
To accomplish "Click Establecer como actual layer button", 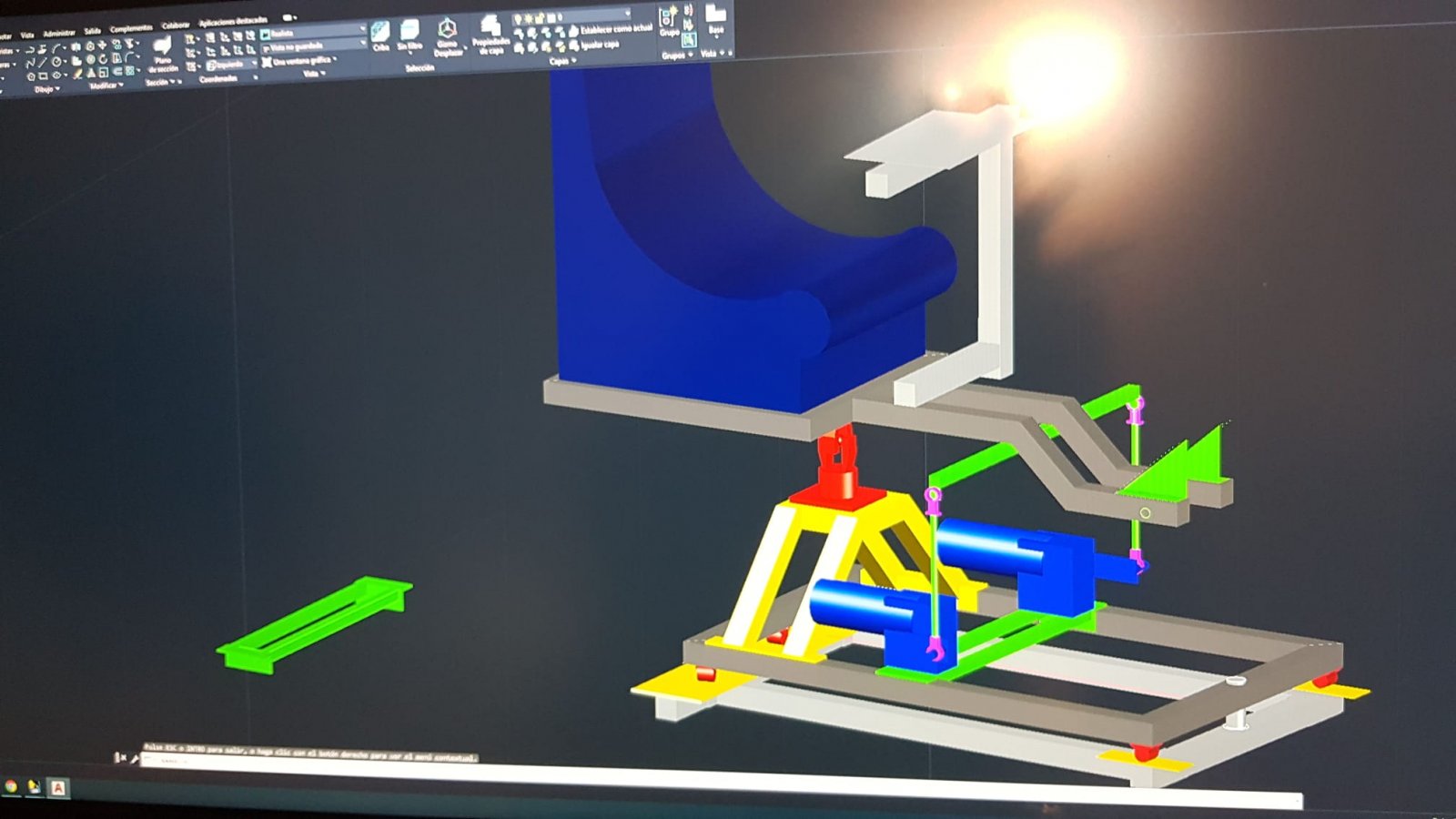I will pos(612,29).
